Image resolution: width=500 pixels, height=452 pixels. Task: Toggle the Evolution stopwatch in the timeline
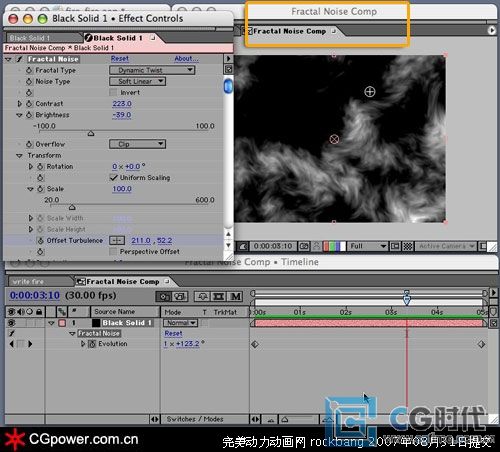pos(92,344)
